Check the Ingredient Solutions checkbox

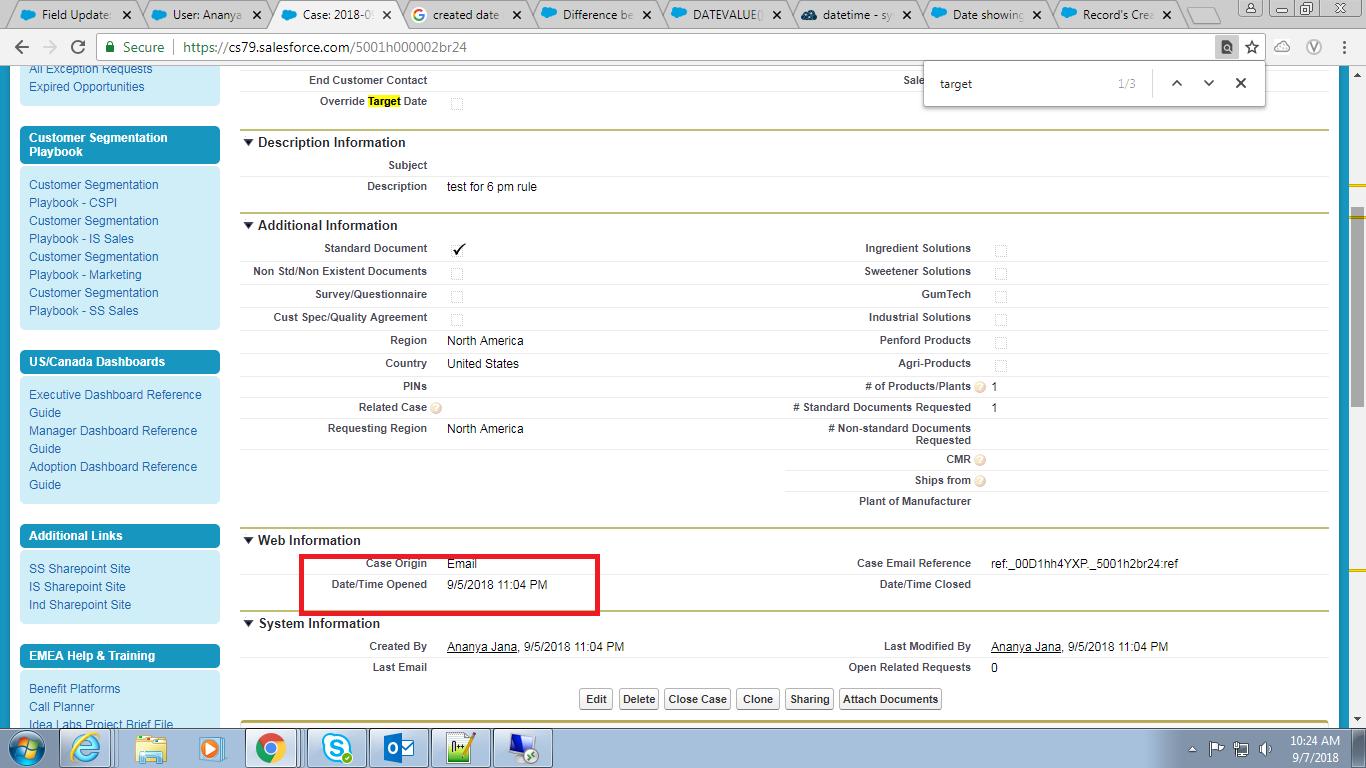click(x=1001, y=250)
